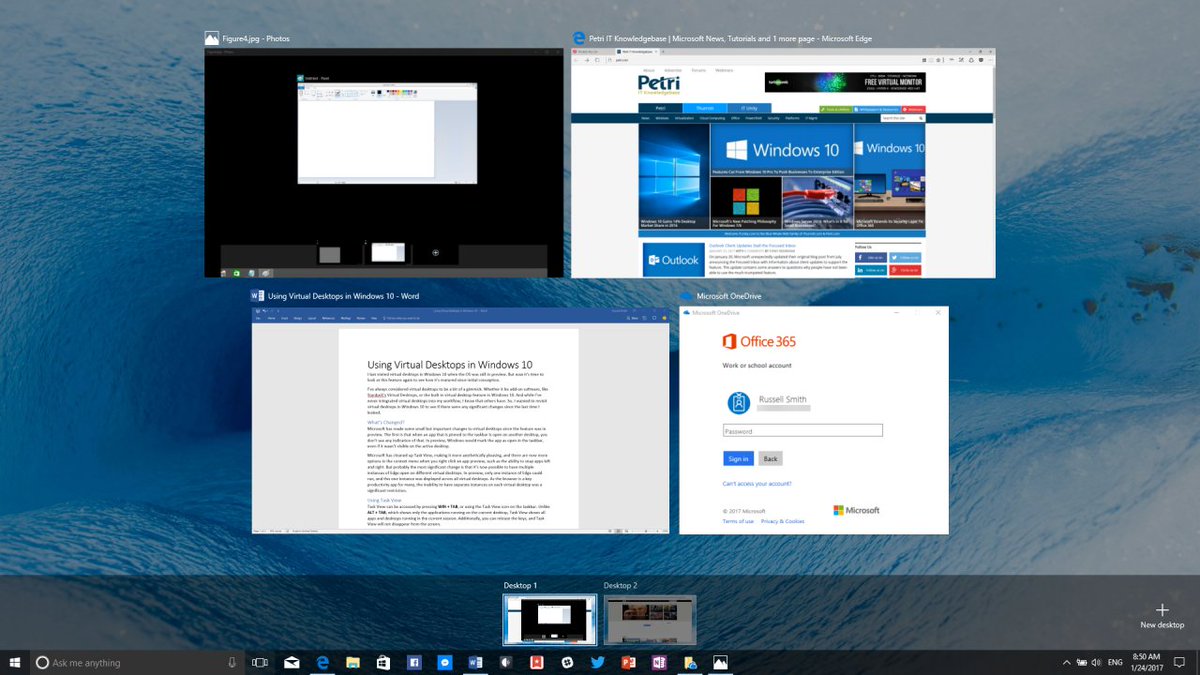Add a New desktop
This screenshot has height=675, width=1200.
click(x=1162, y=616)
